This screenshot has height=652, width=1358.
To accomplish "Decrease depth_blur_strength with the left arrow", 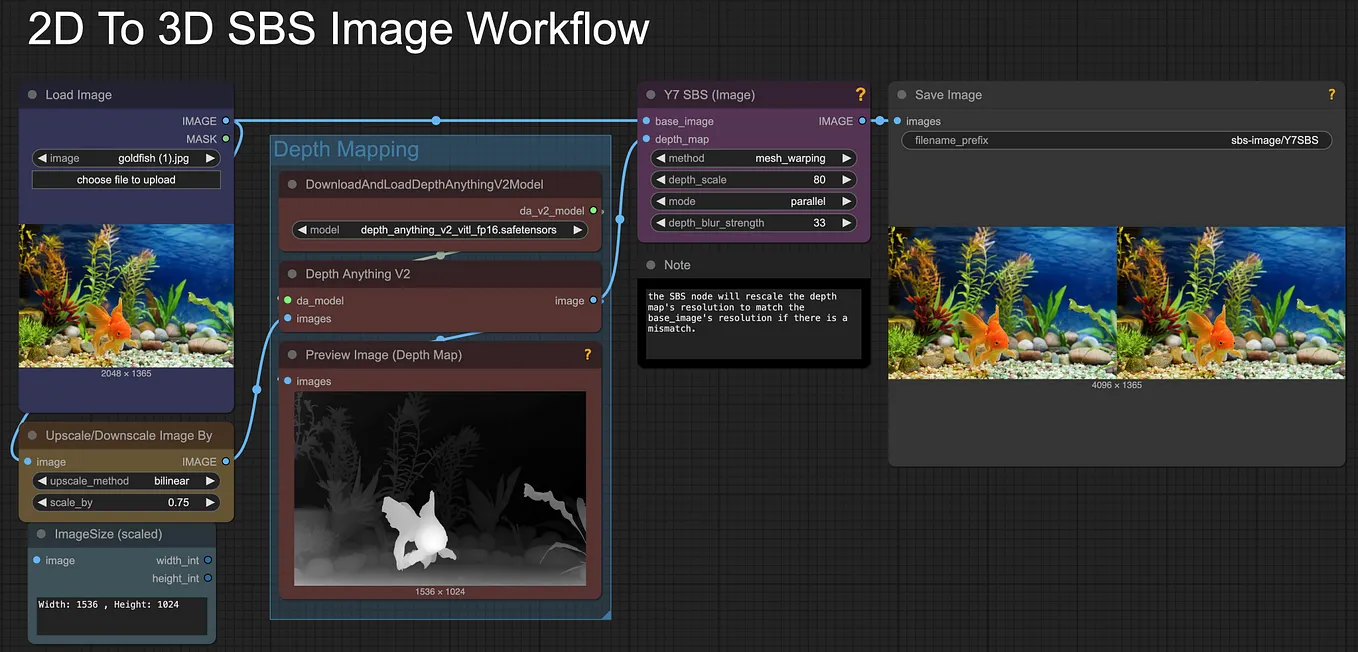I will click(x=661, y=223).
